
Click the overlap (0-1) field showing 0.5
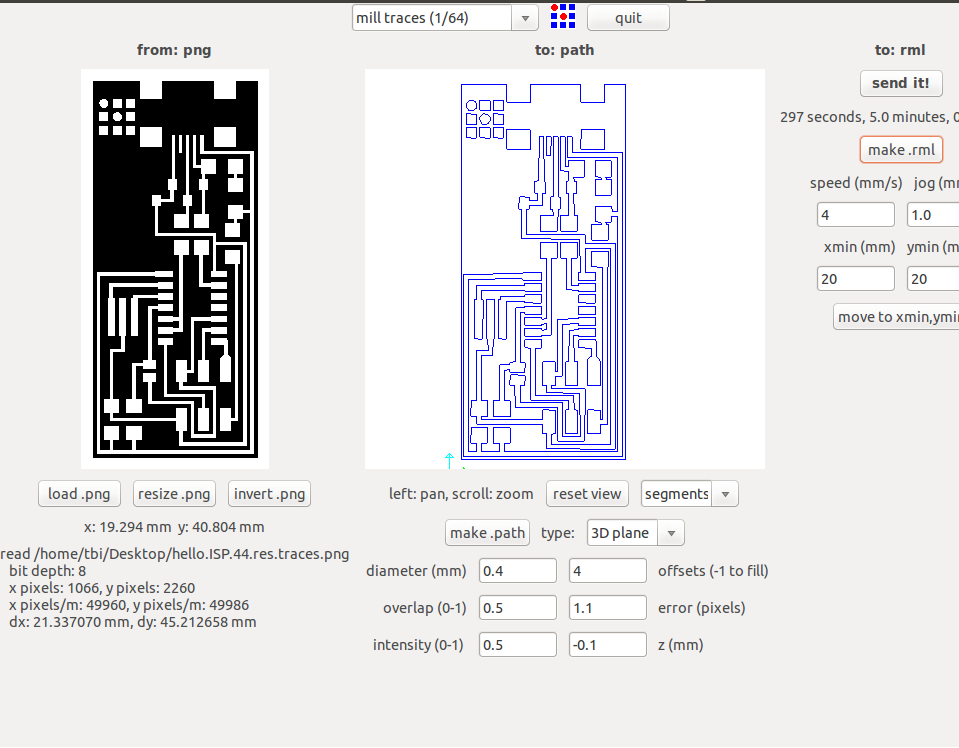click(517, 608)
